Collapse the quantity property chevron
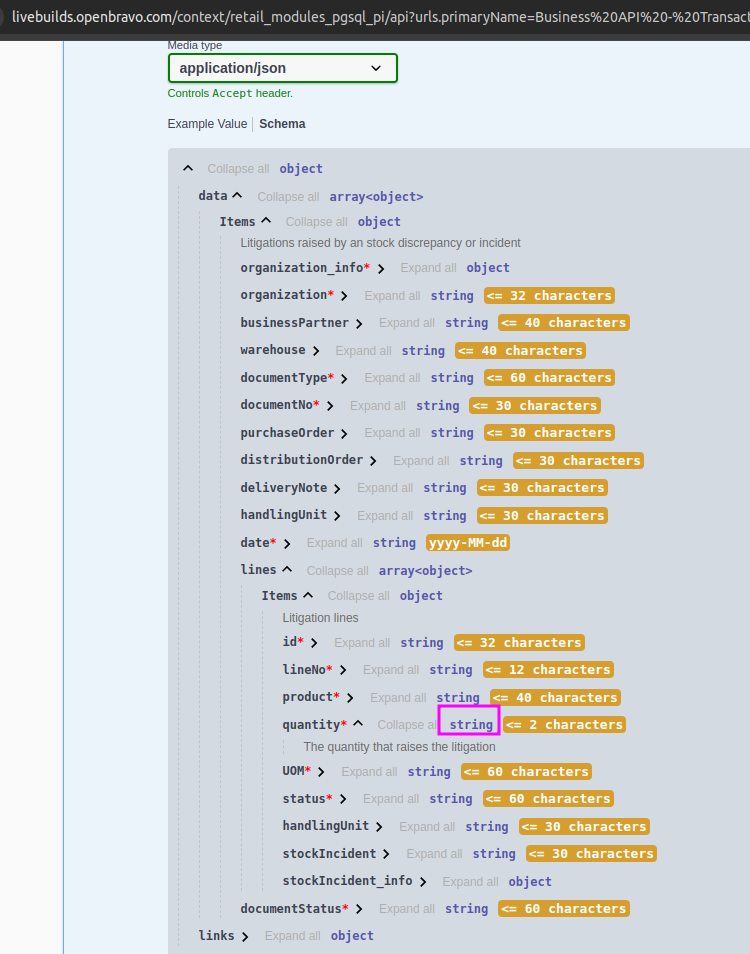Viewport: 750px width, 954px height. pos(358,724)
